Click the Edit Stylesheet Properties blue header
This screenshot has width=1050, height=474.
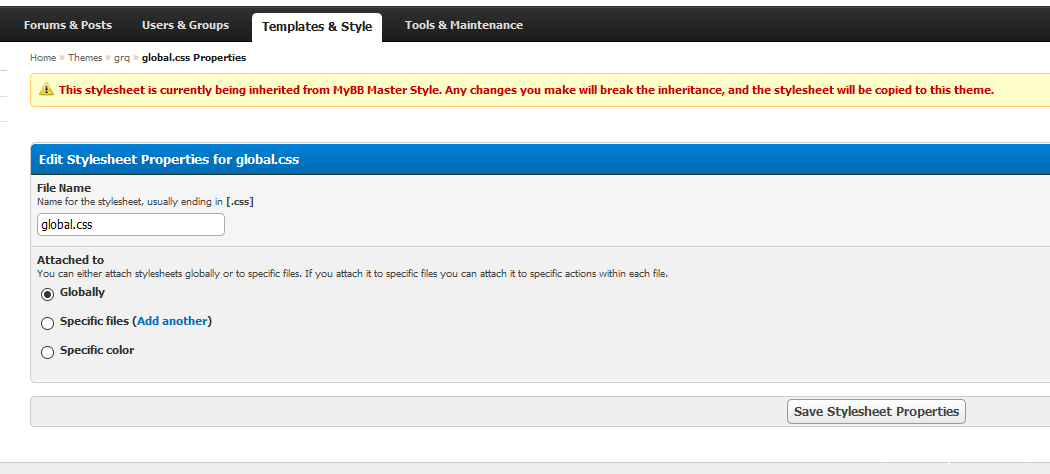(x=169, y=159)
